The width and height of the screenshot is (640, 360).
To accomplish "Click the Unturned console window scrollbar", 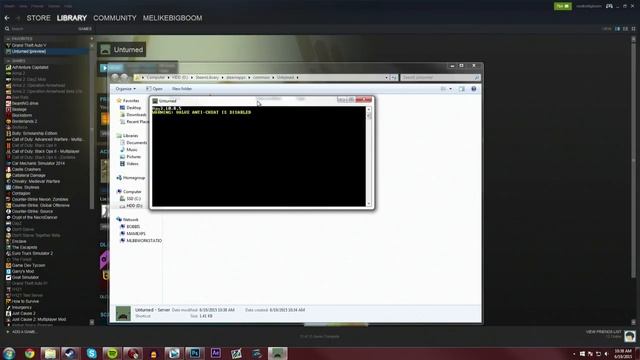I will pyautogui.click(x=369, y=156).
